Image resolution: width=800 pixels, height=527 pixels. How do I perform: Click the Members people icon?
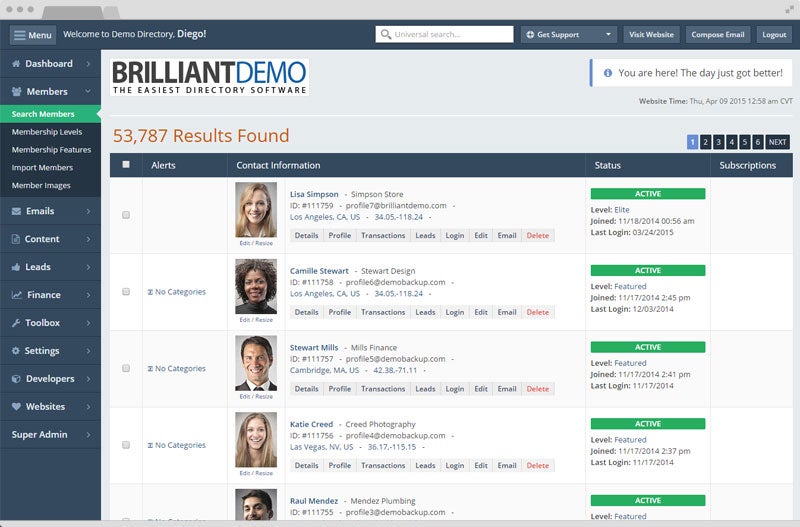(x=16, y=91)
